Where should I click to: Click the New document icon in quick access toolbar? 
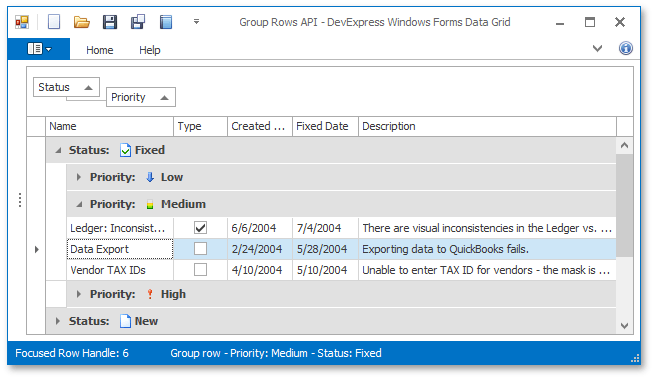(x=54, y=22)
